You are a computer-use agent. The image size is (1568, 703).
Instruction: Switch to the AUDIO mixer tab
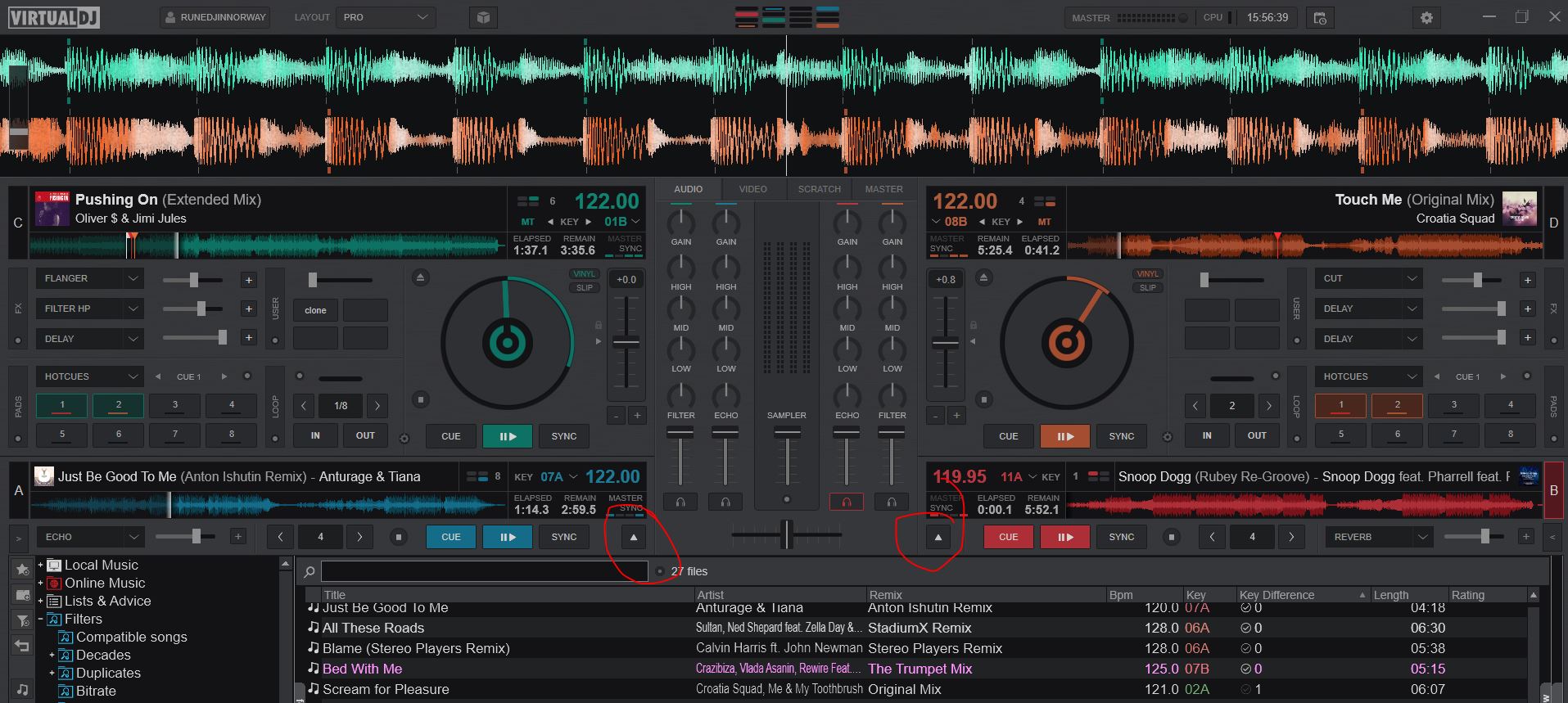[688, 189]
